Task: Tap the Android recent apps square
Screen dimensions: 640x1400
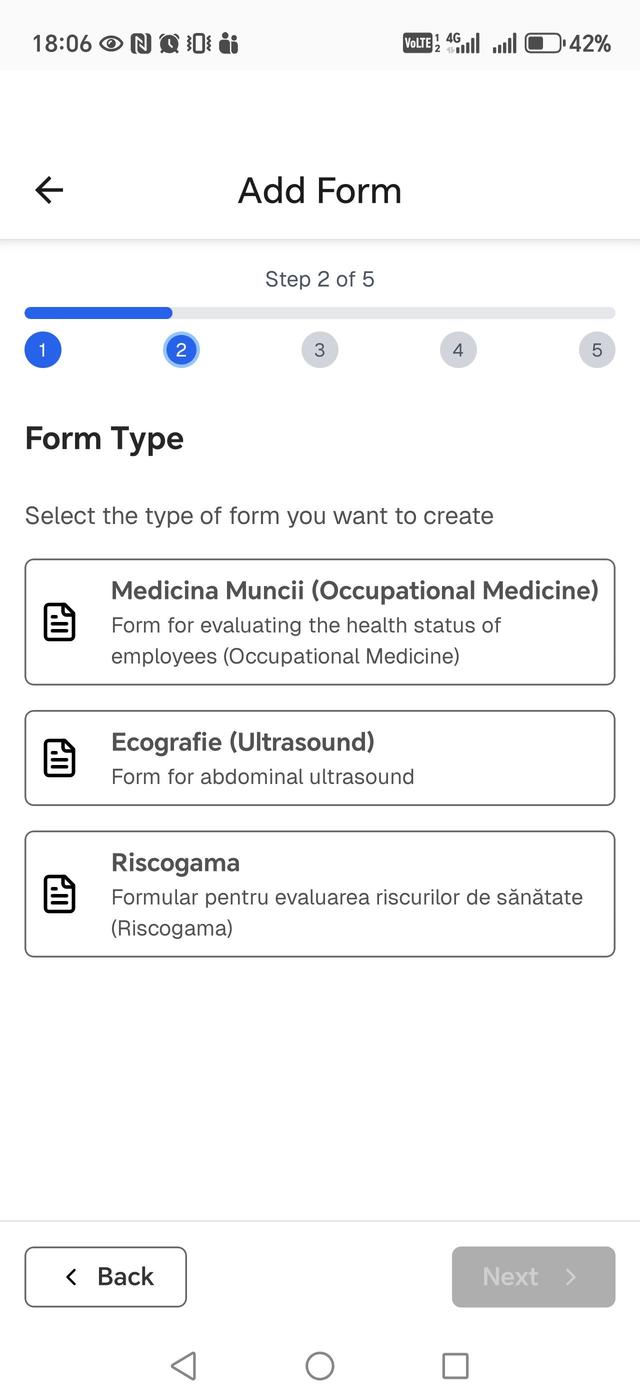Action: point(455,1366)
